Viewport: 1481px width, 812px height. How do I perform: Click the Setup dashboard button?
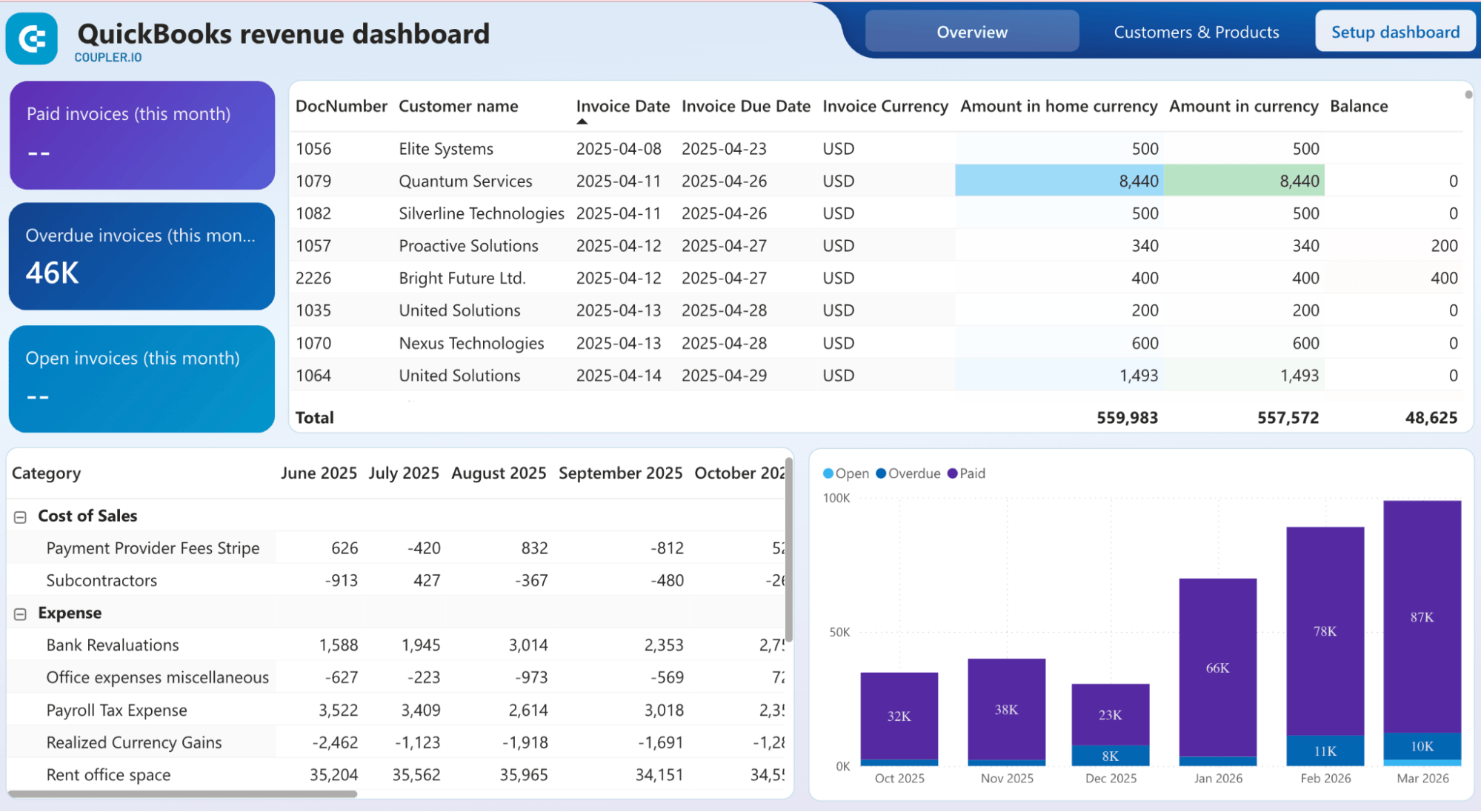[1395, 32]
